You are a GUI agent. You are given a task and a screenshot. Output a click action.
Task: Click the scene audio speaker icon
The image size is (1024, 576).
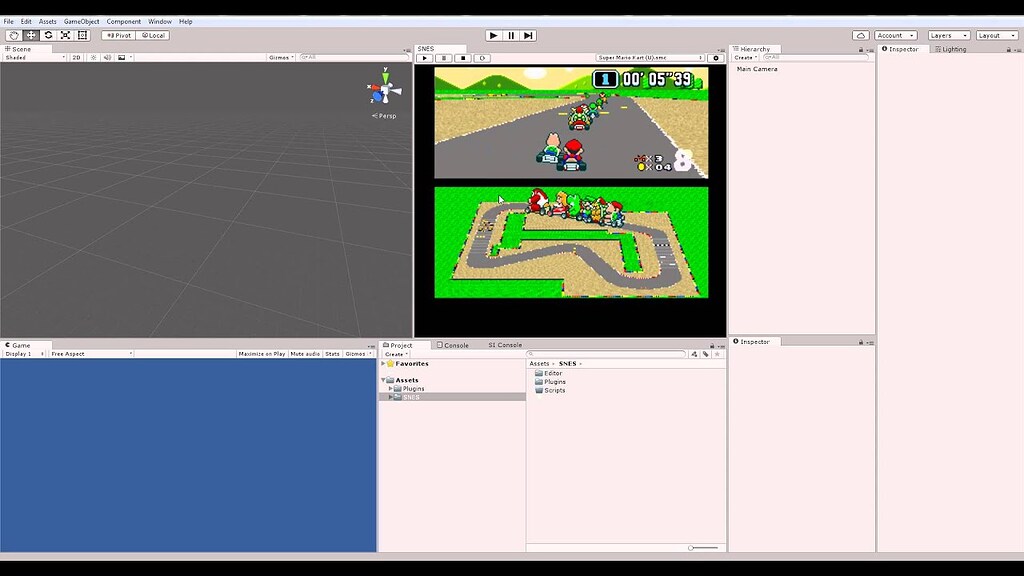(107, 57)
